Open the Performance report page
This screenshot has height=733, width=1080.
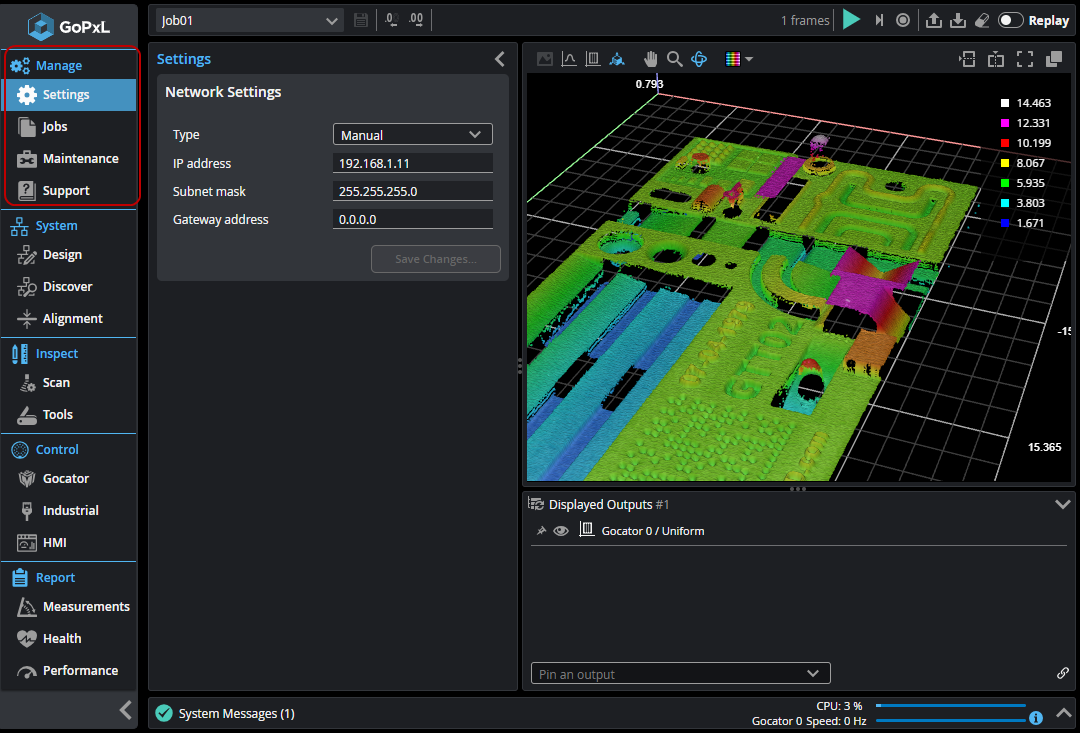(70, 670)
